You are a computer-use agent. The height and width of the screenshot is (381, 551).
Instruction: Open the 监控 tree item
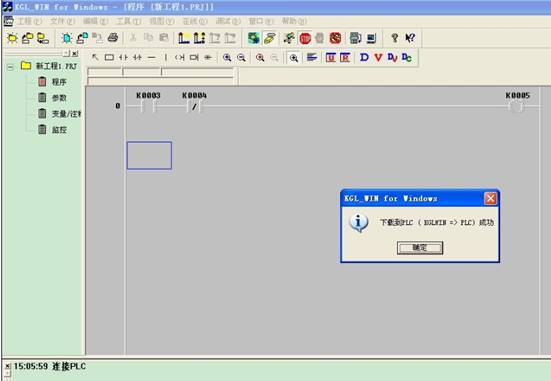click(59, 130)
